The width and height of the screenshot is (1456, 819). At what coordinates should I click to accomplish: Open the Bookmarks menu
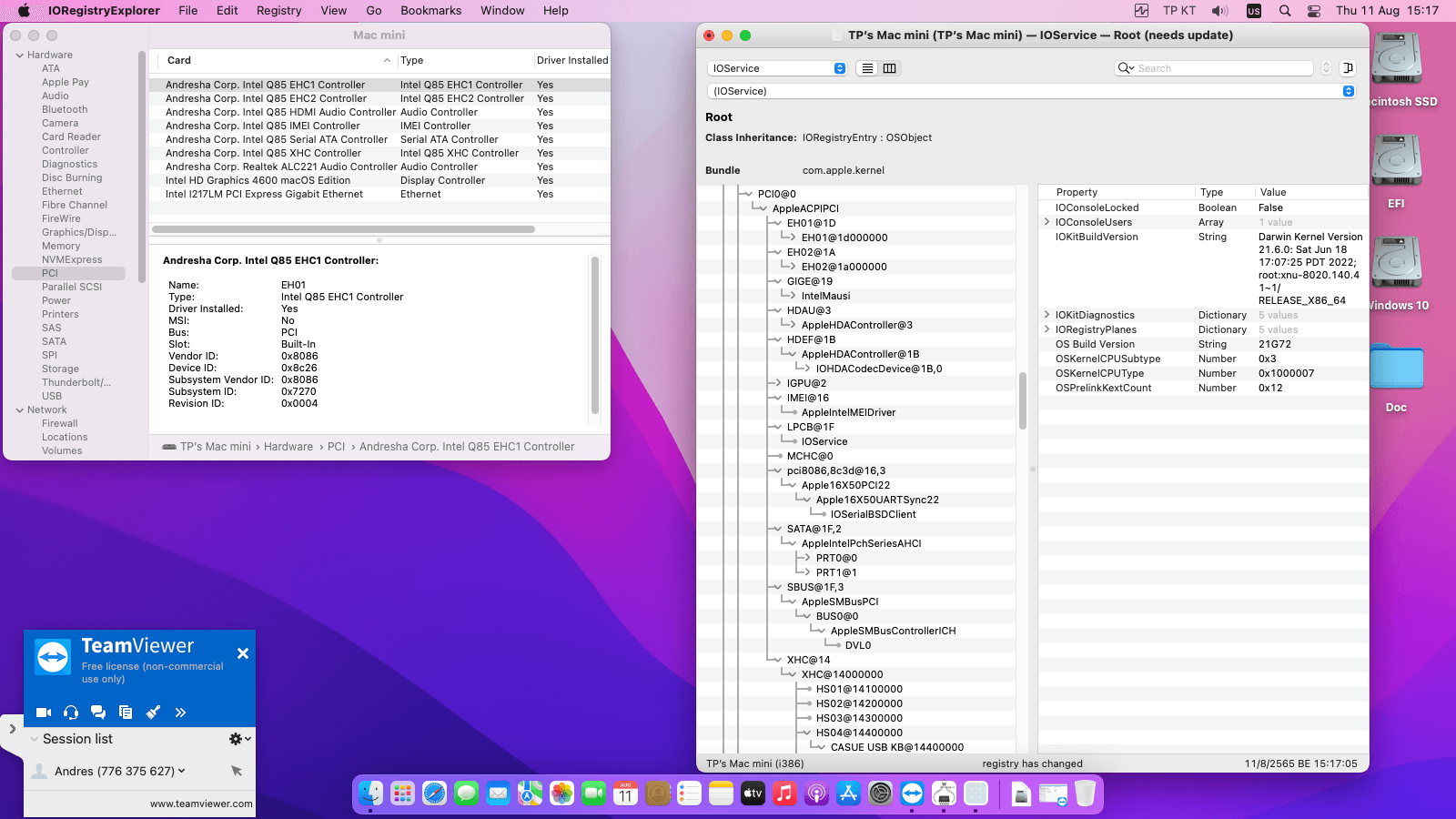pos(430,11)
